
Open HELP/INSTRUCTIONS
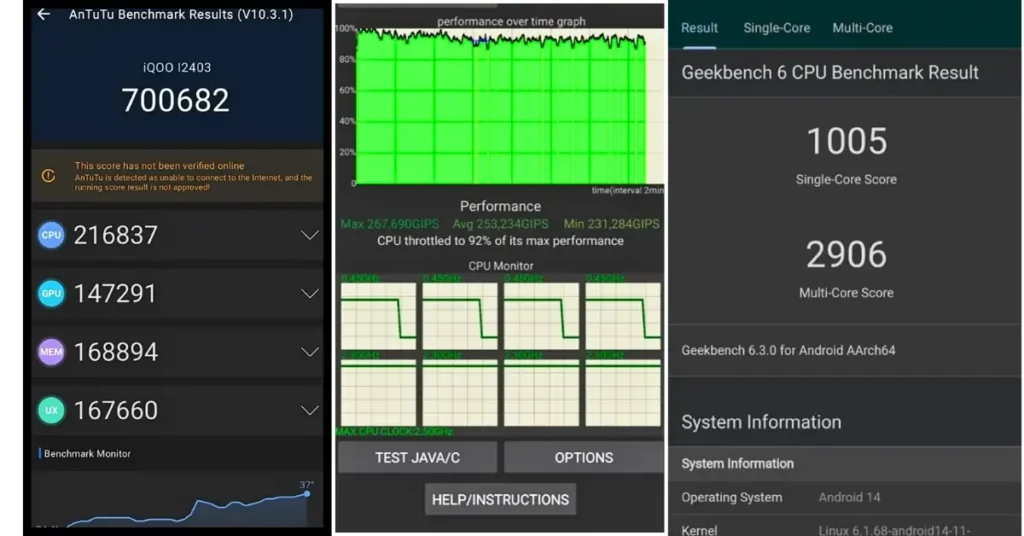(x=500, y=499)
